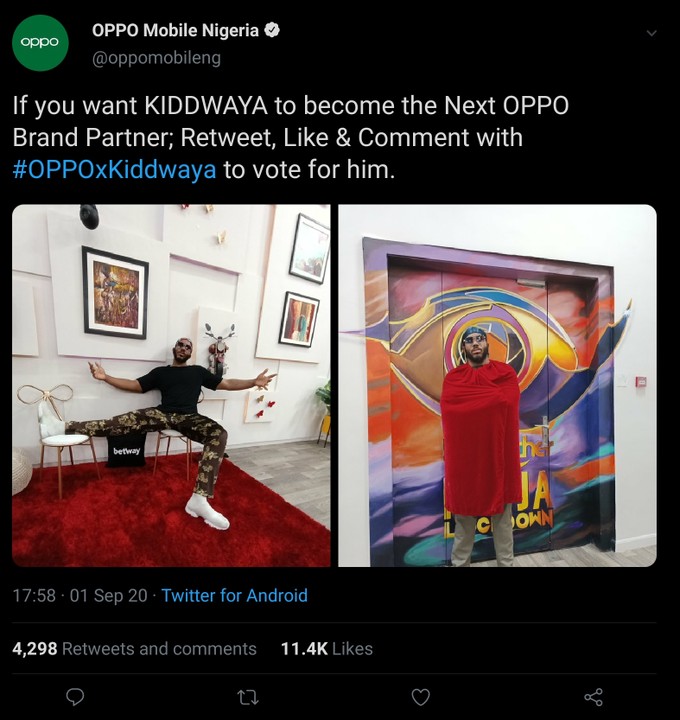This screenshot has width=680, height=720.
Task: Open the tweet options dropdown chevron
Action: click(652, 33)
